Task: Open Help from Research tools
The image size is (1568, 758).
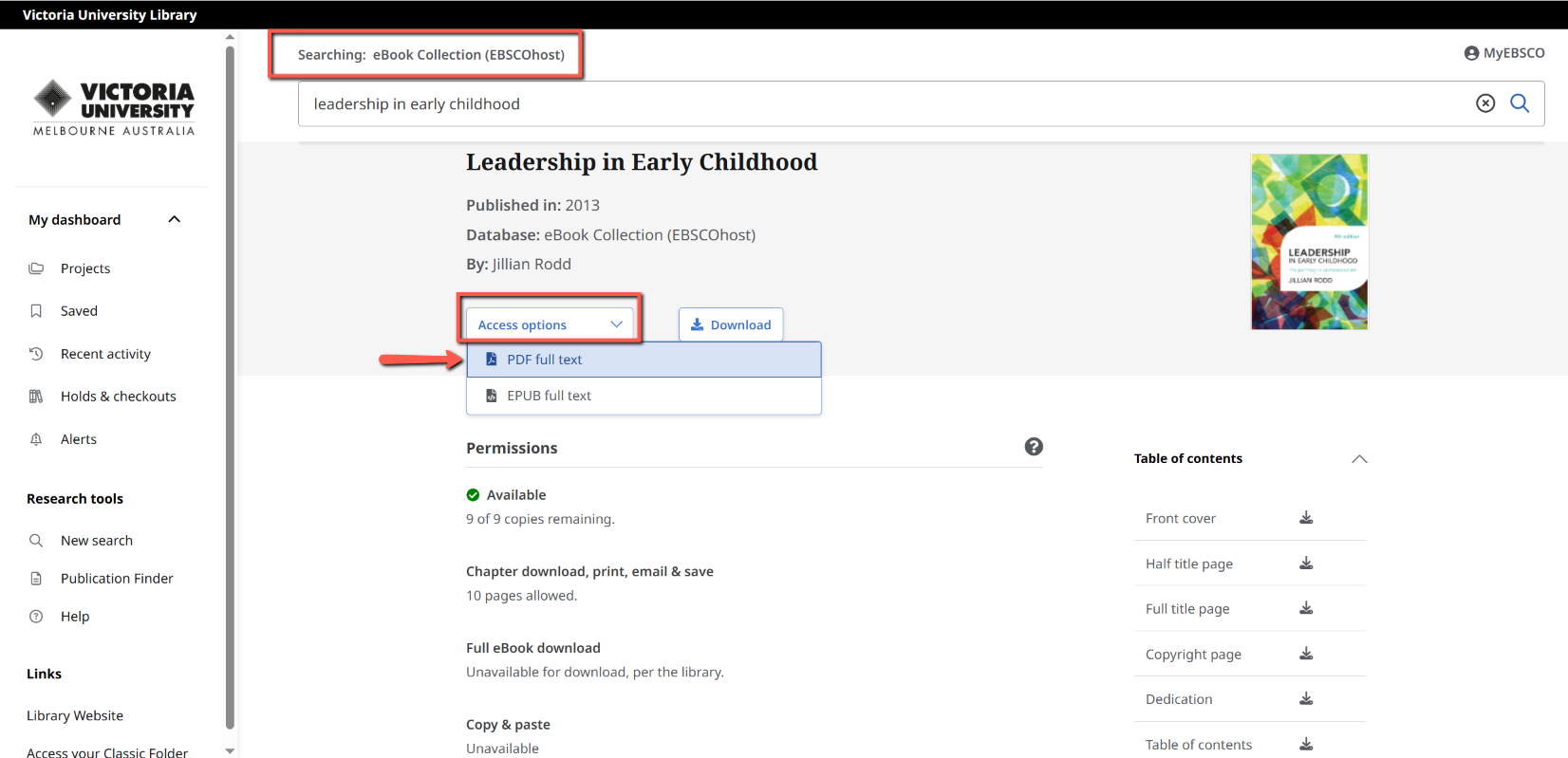Action: pos(75,617)
